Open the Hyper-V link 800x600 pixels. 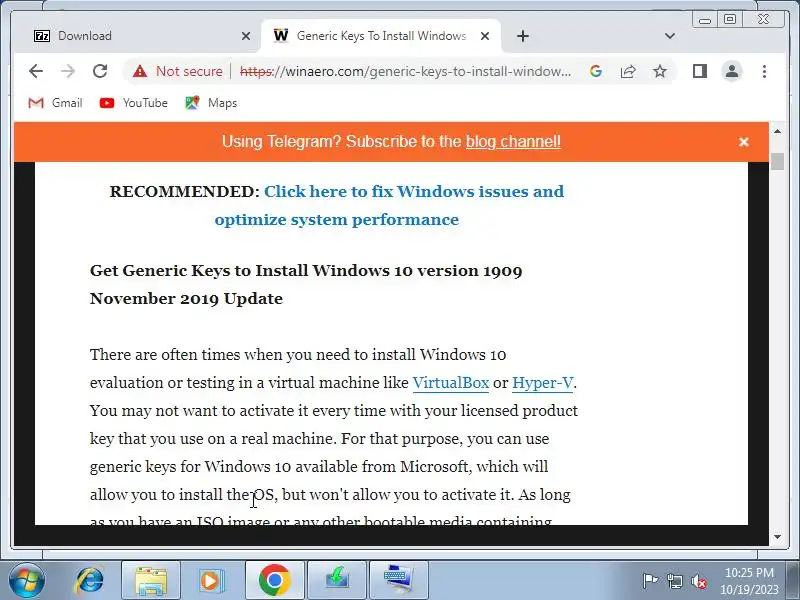542,382
